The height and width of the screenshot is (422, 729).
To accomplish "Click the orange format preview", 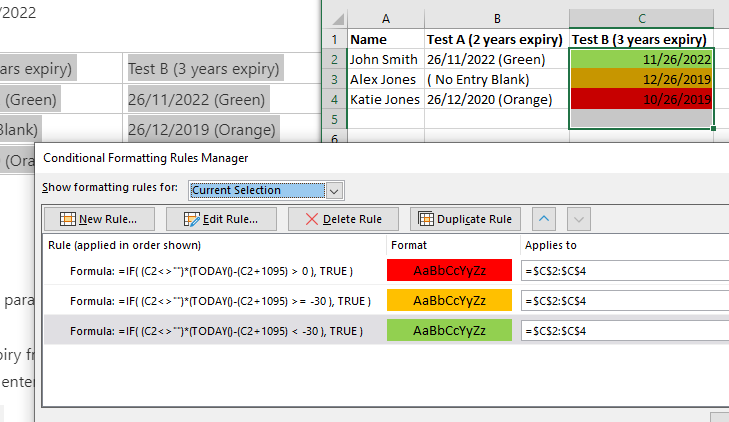I will point(449,300).
